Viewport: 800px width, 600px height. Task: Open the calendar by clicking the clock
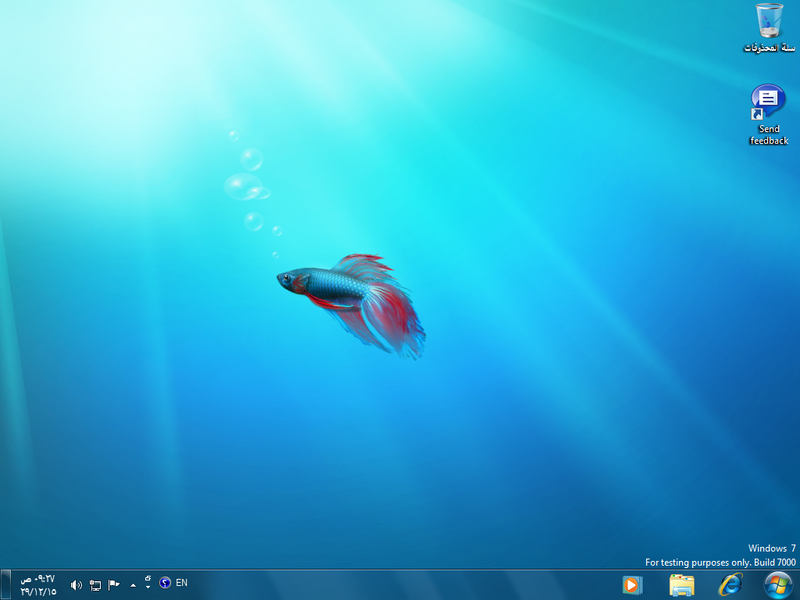pyautogui.click(x=37, y=578)
